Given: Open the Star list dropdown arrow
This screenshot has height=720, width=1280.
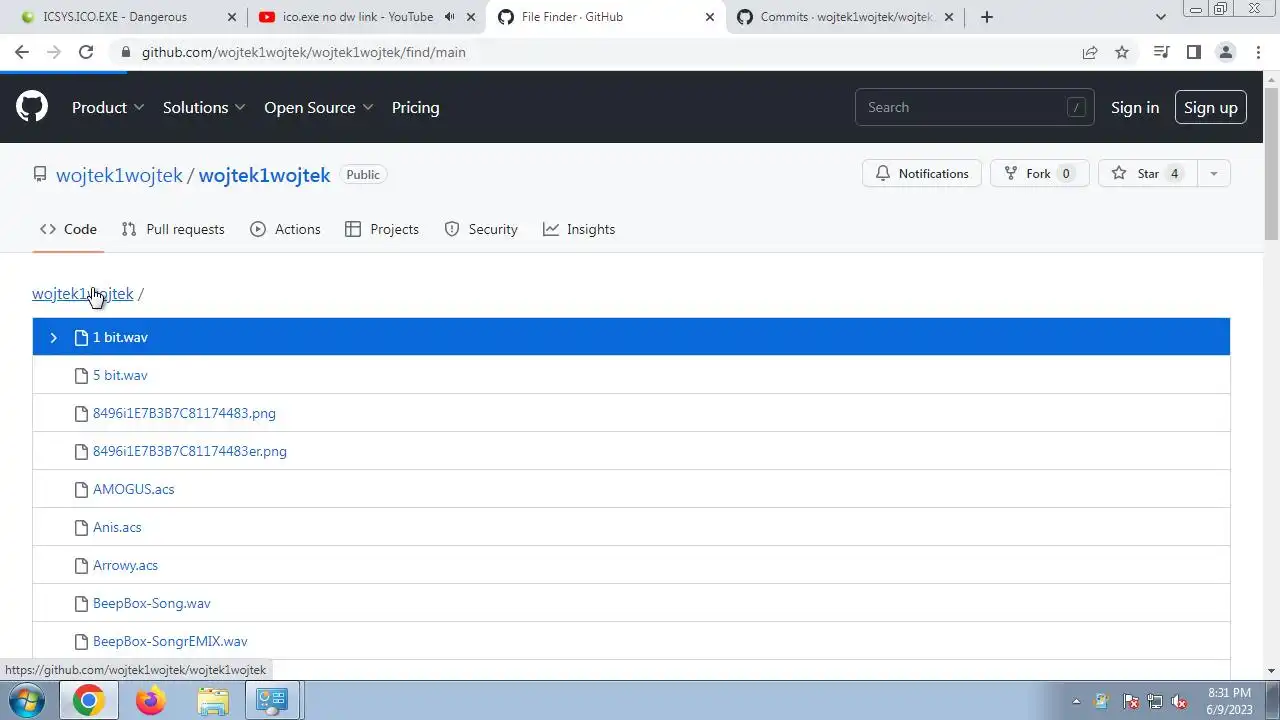Looking at the screenshot, I should [x=1213, y=174].
